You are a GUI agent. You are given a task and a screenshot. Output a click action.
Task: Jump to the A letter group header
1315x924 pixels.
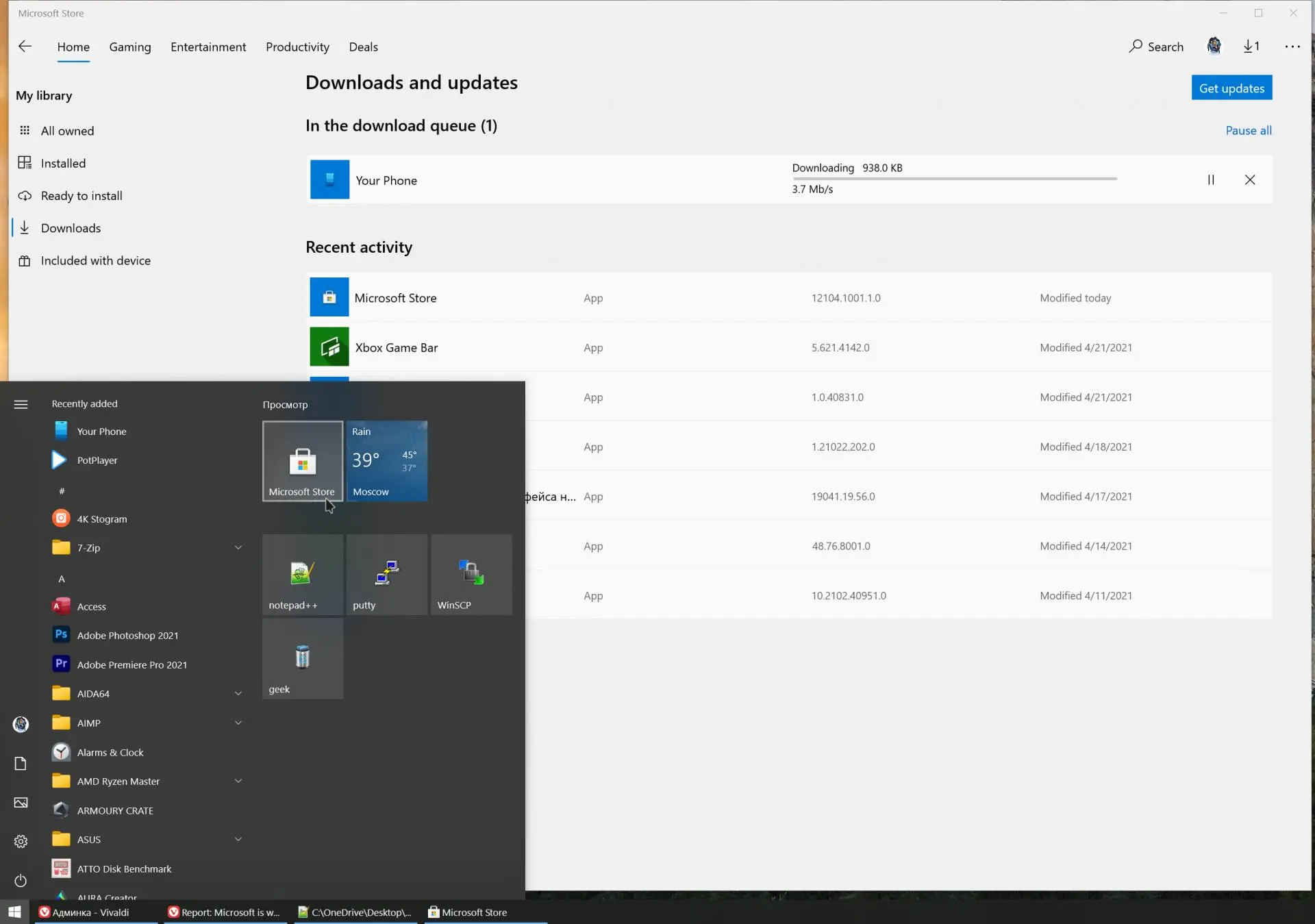[62, 579]
